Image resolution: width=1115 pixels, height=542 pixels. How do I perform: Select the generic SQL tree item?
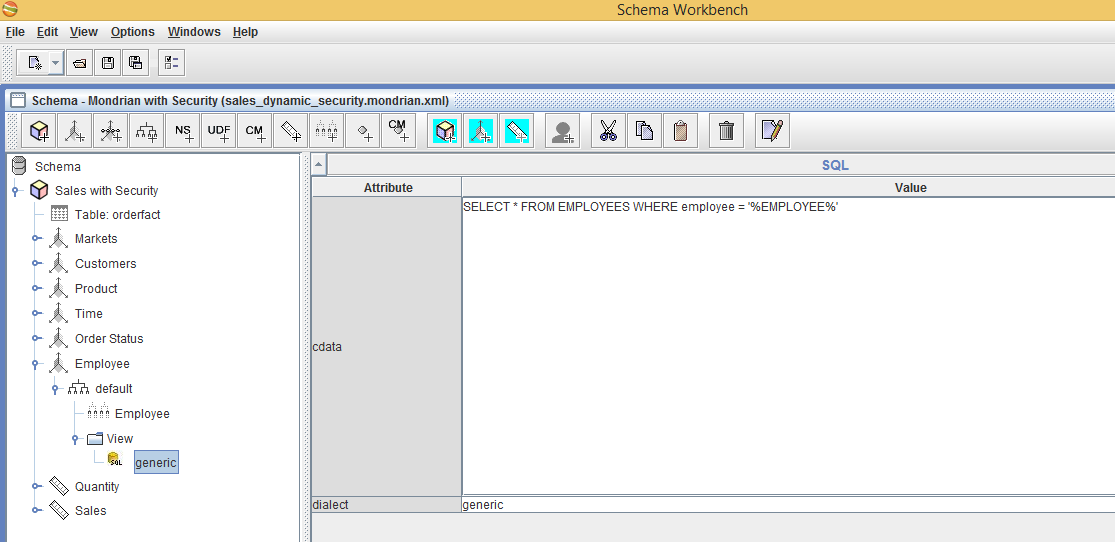(156, 462)
